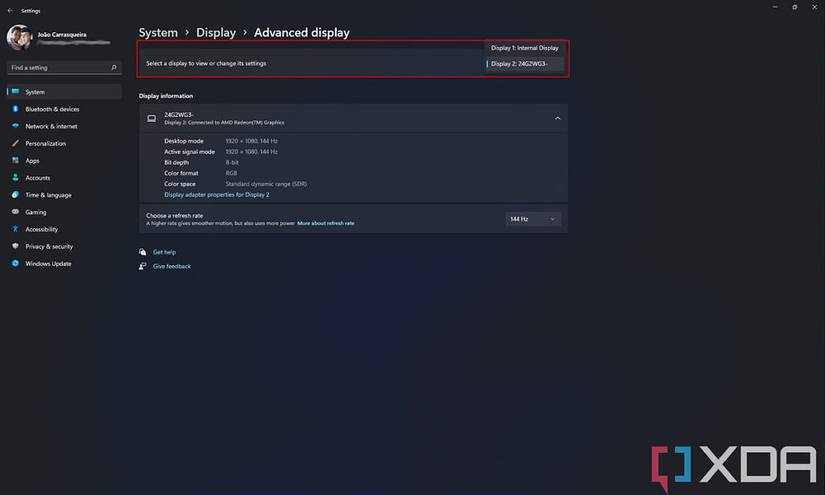Viewport: 825px width, 495px height.
Task: Choose Display 2: 24G2WG3- option
Action: point(524,64)
